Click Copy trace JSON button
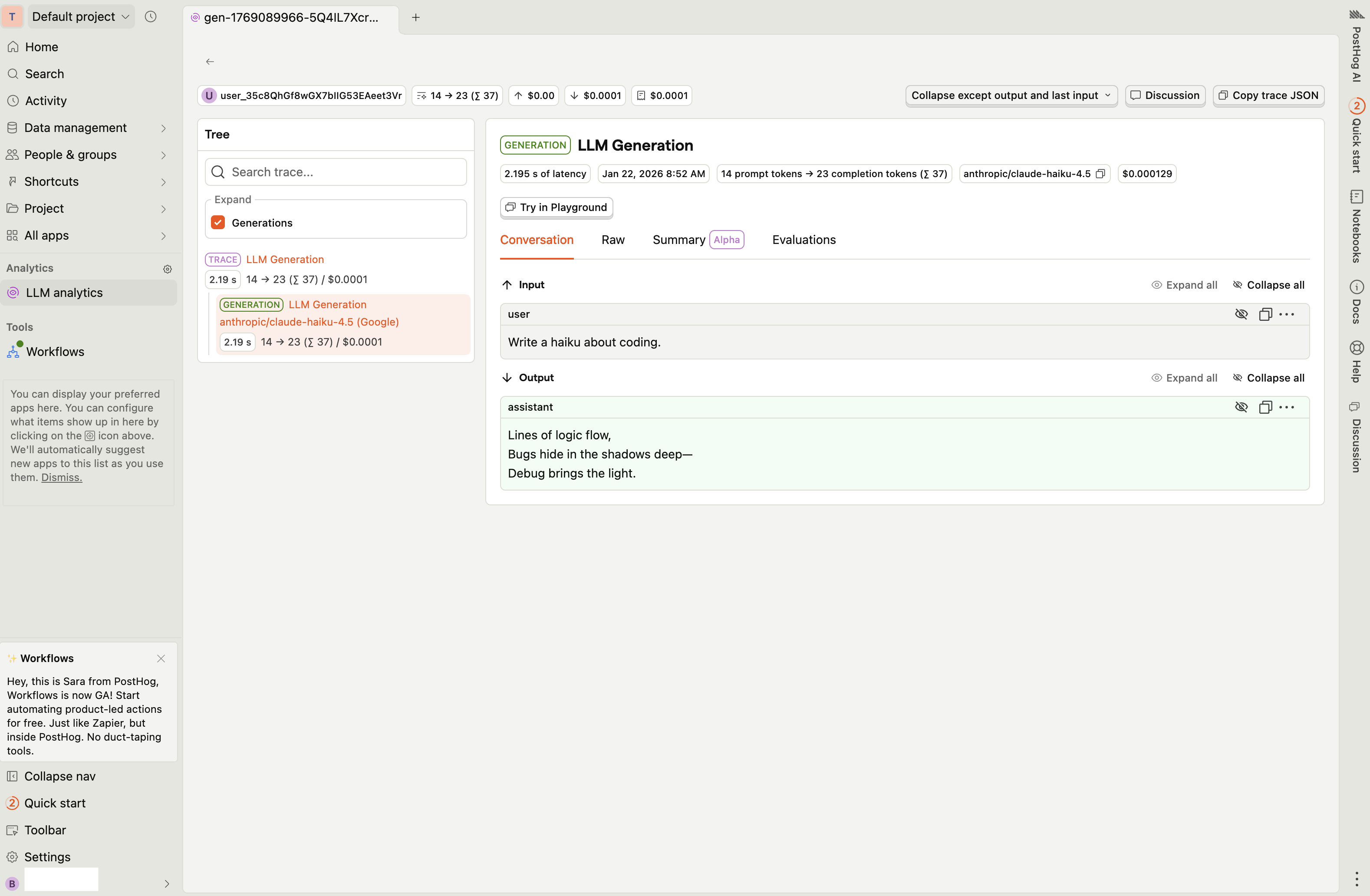 click(x=1268, y=96)
